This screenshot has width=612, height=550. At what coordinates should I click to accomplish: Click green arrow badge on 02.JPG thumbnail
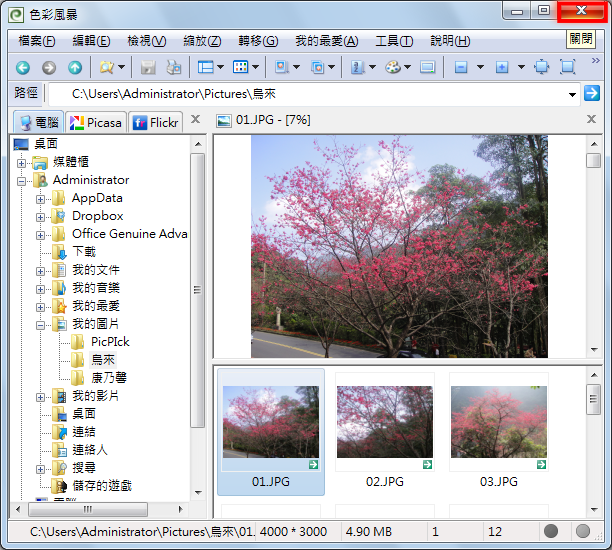point(427,465)
